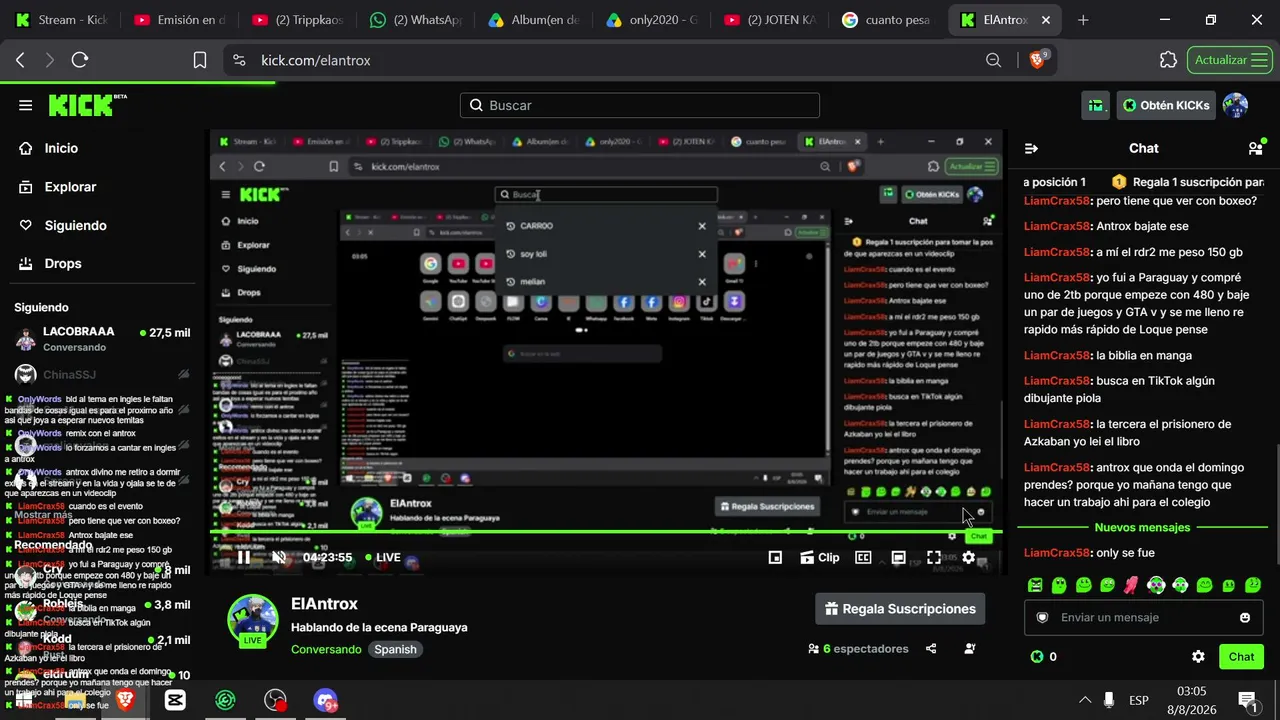This screenshot has width=1280, height=720.
Task: Open ElAntrox channel avatar
Action: 253,620
